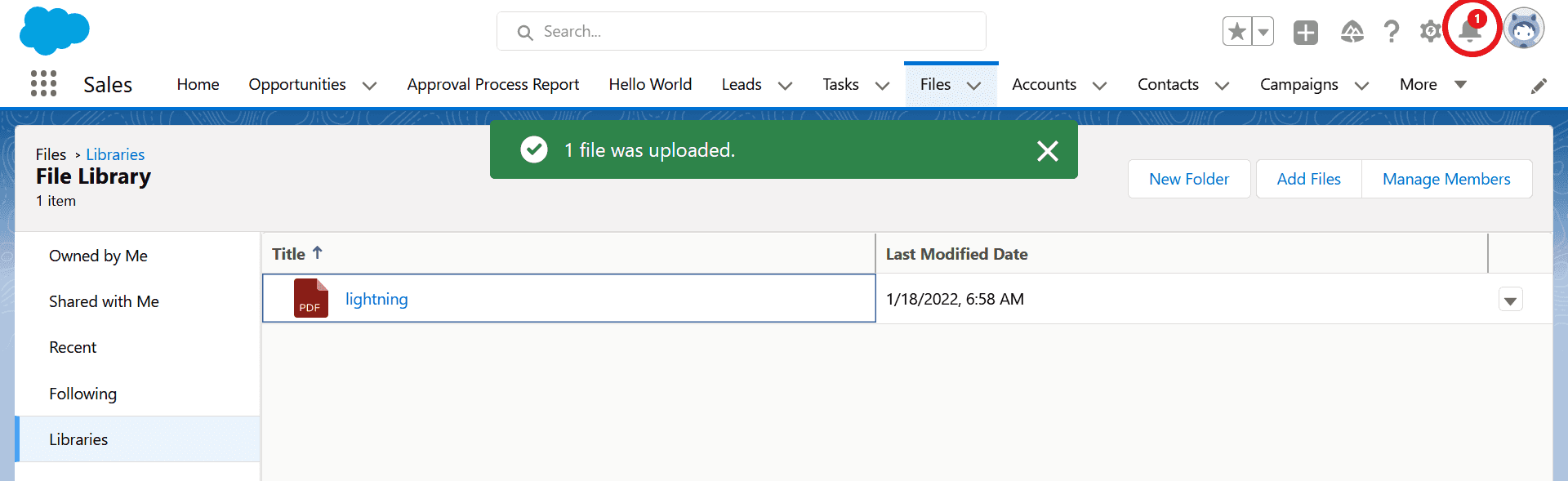Image resolution: width=1568 pixels, height=481 pixels.
Task: Open the App Launcher grid
Action: click(43, 83)
